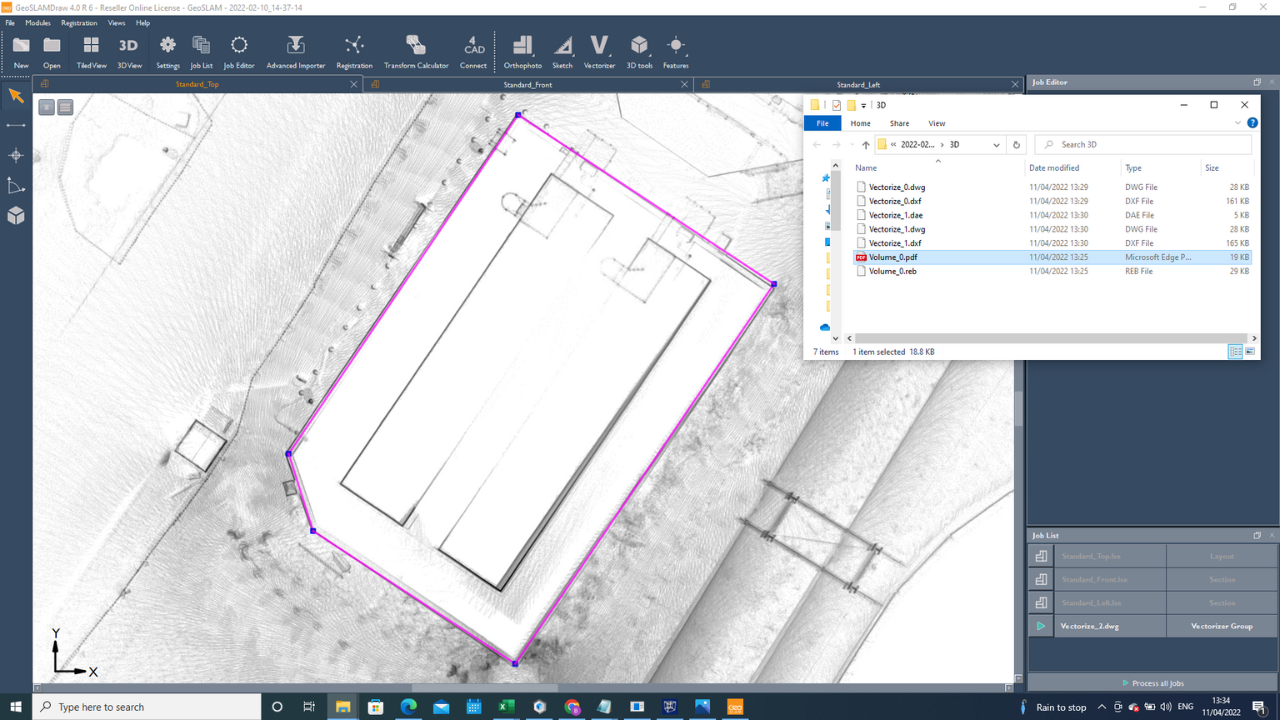
Task: Switch to TiledView layout
Action: pyautogui.click(x=91, y=51)
